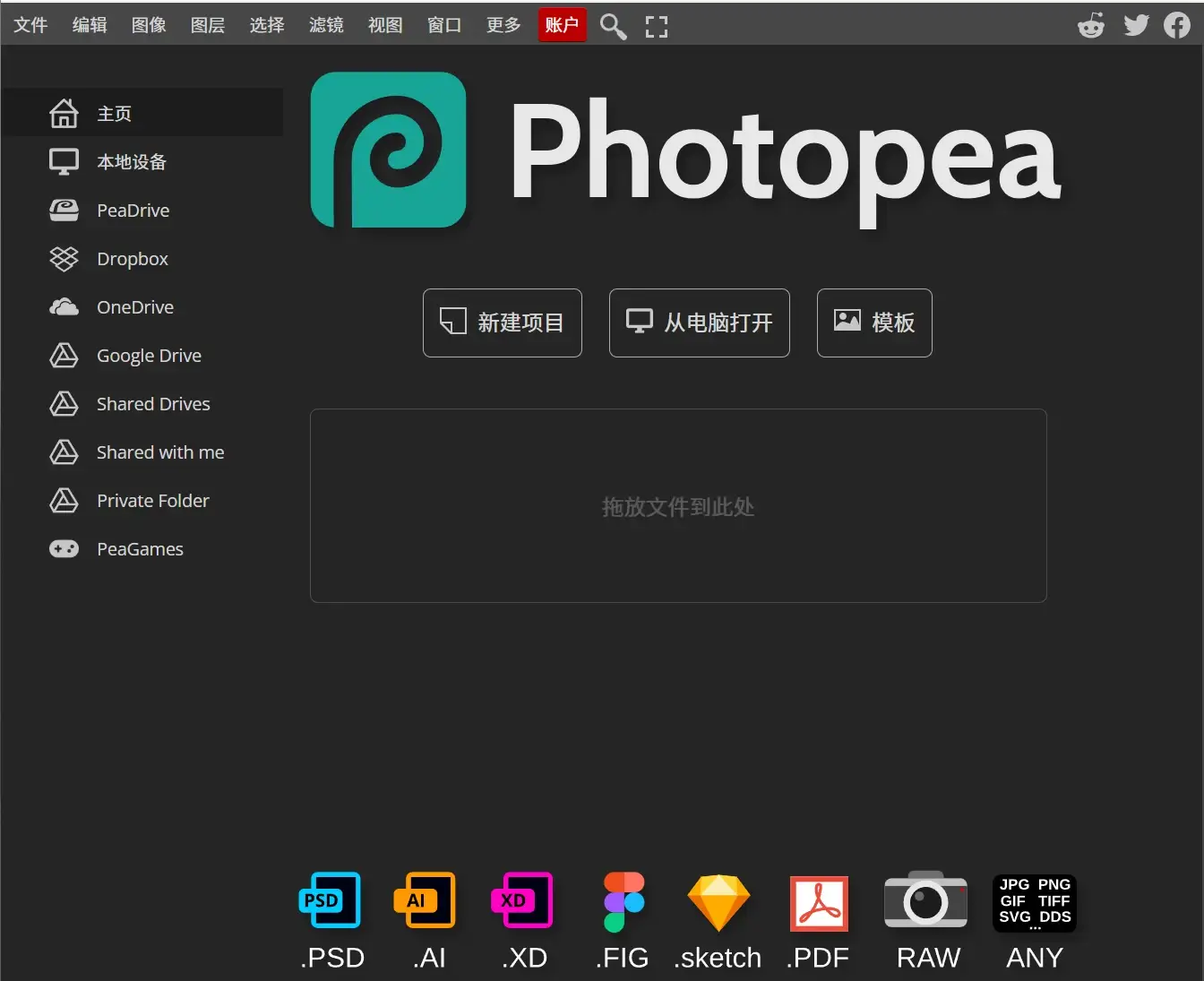1204x981 pixels.
Task: Click the .FIG label text
Action: (x=622, y=958)
